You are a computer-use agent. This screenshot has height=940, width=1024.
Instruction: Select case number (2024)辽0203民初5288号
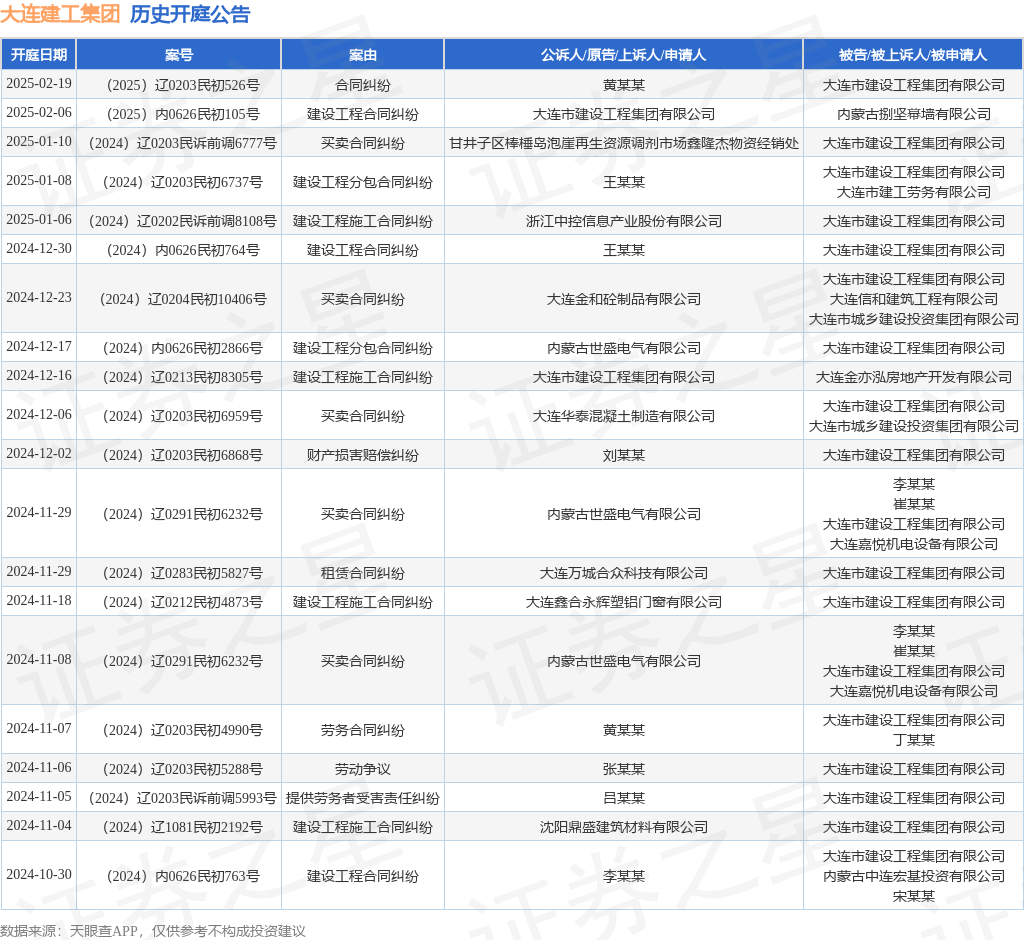(x=183, y=769)
